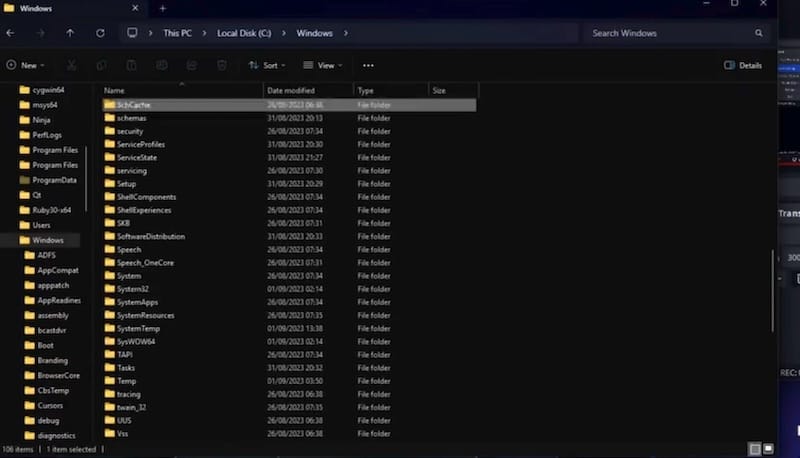Open PerfLogs in the navigation pane
Image resolution: width=800 pixels, height=458 pixels.
40,135
